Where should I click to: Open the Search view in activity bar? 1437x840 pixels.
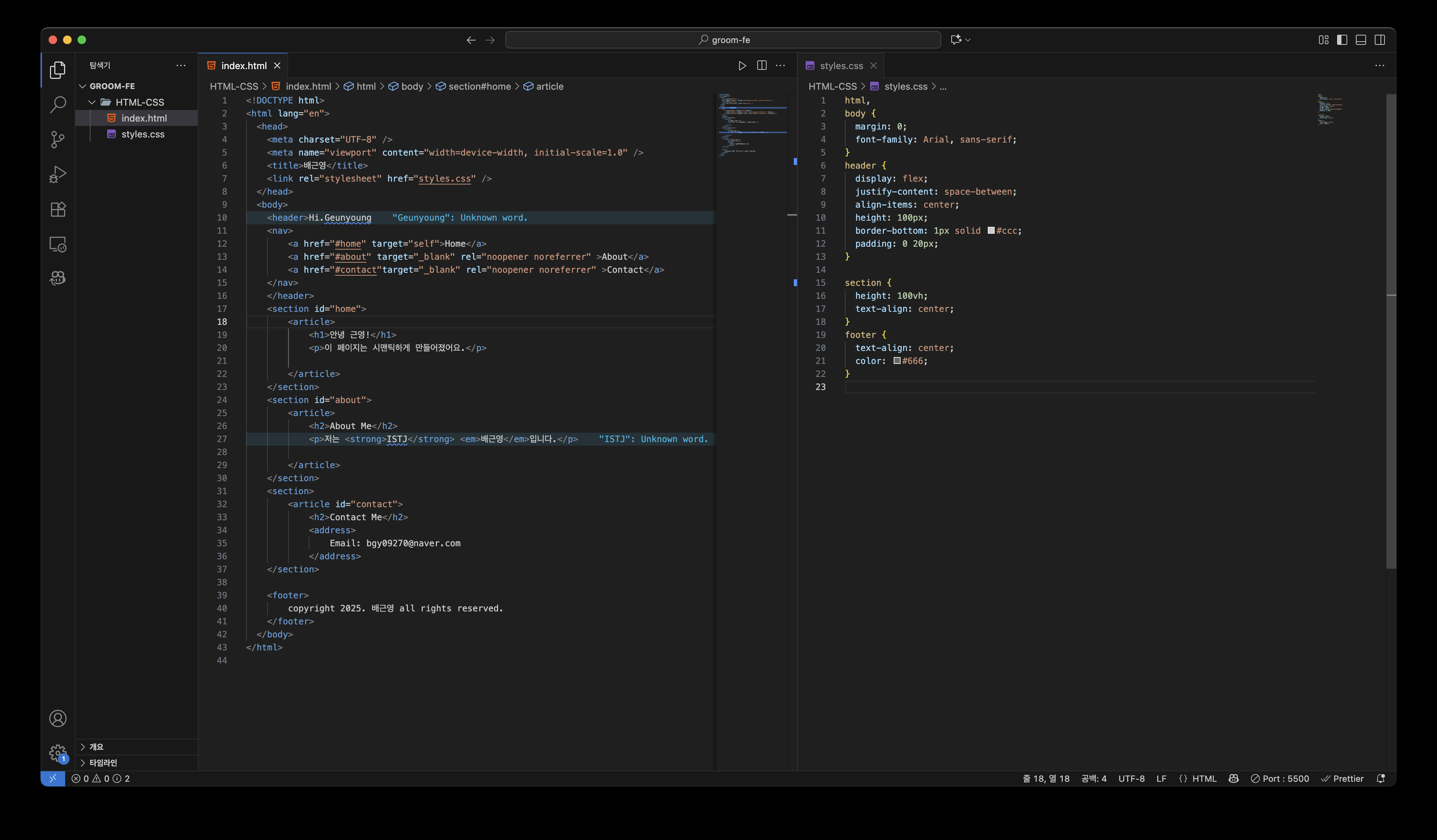[x=58, y=105]
